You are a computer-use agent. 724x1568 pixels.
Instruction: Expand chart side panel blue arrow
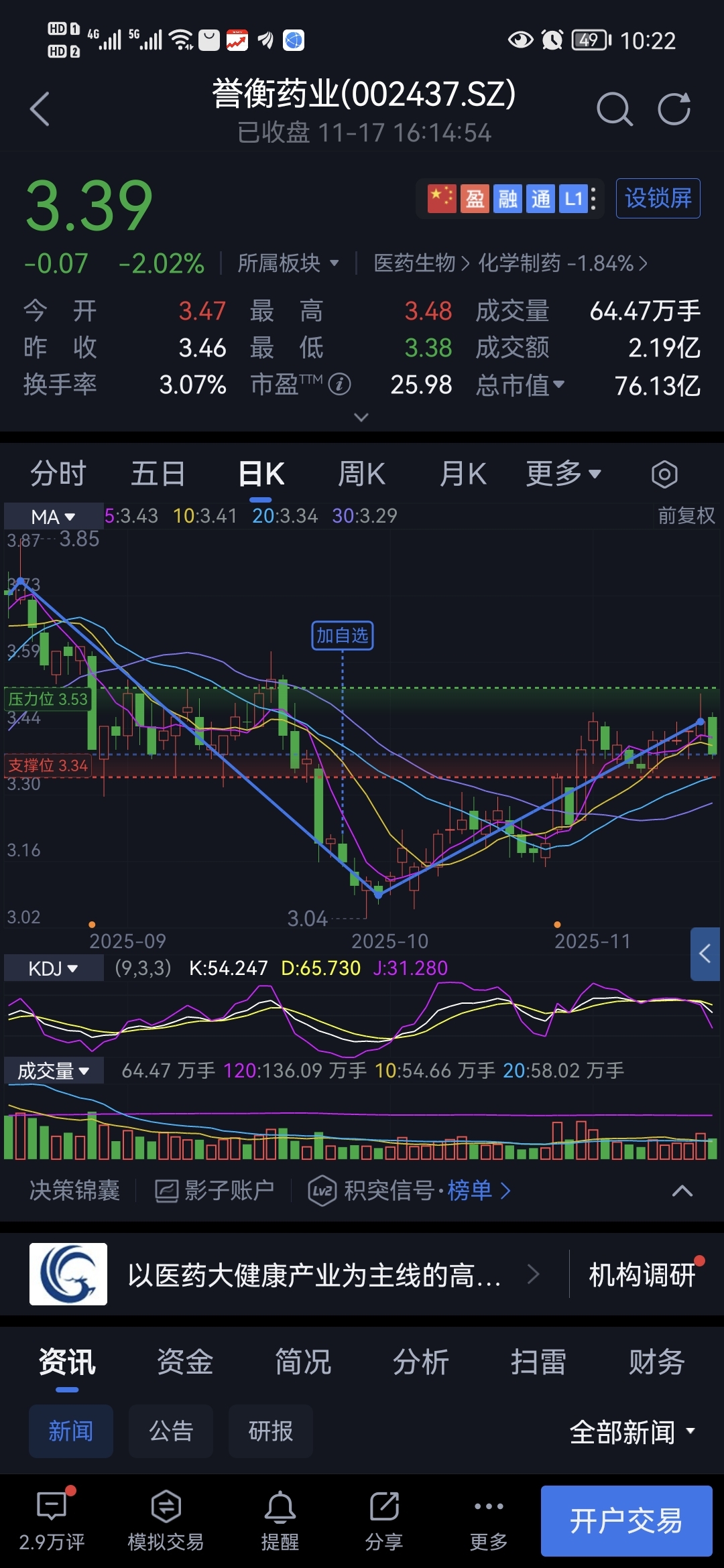705,954
